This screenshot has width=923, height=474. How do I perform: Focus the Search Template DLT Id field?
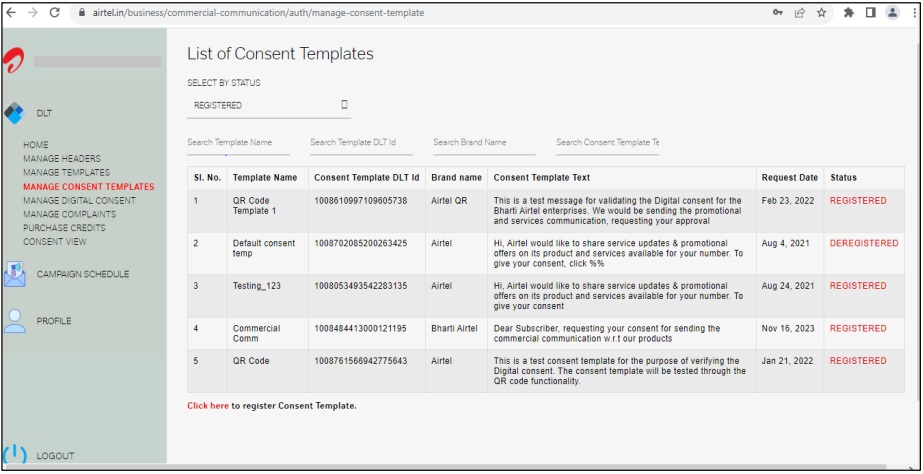click(361, 143)
